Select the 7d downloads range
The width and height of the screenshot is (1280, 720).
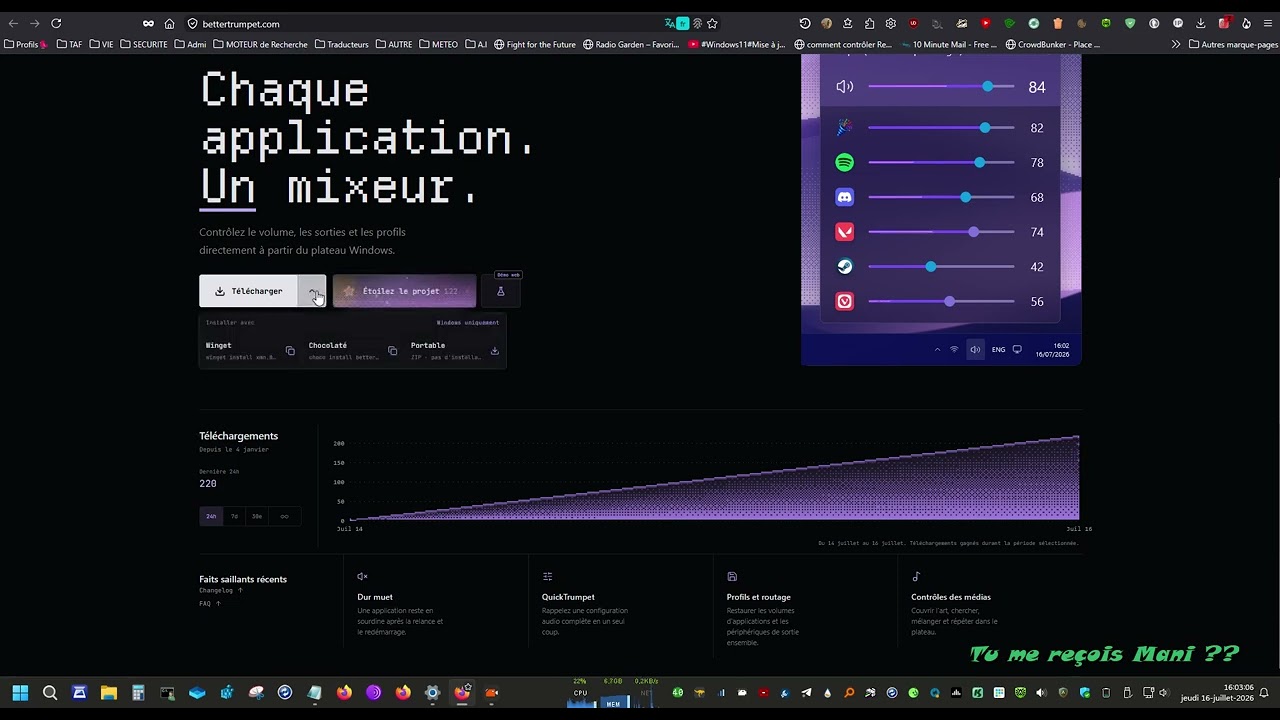coord(234,516)
